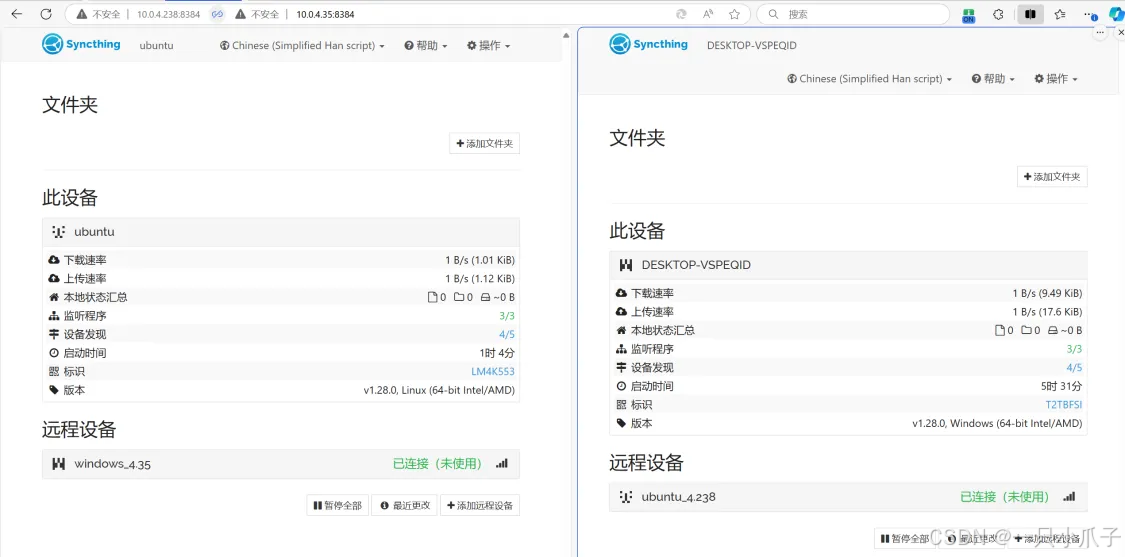Click 已连接（未使用）status on windows_4.35 row

(x=438, y=464)
